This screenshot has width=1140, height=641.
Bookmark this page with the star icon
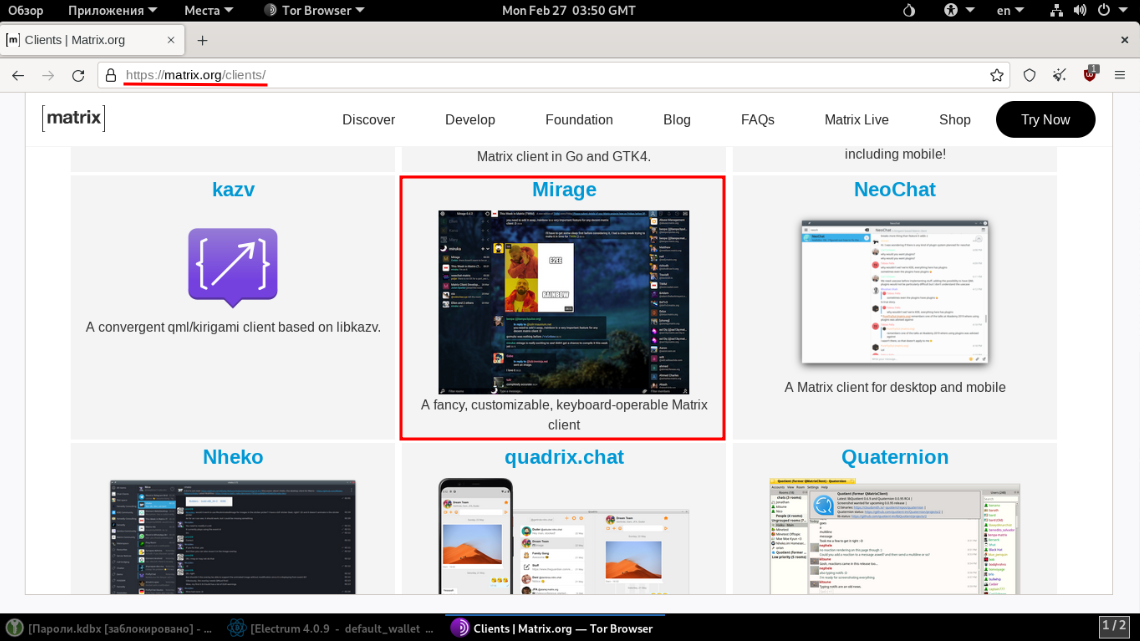click(997, 75)
